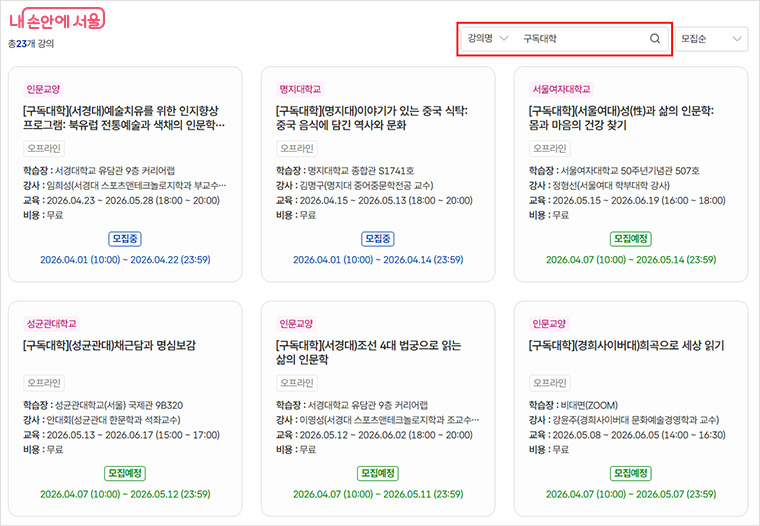
Task: Click 인문교양 tag on 조선 4대 법궁 card
Action: pyautogui.click(x=296, y=323)
